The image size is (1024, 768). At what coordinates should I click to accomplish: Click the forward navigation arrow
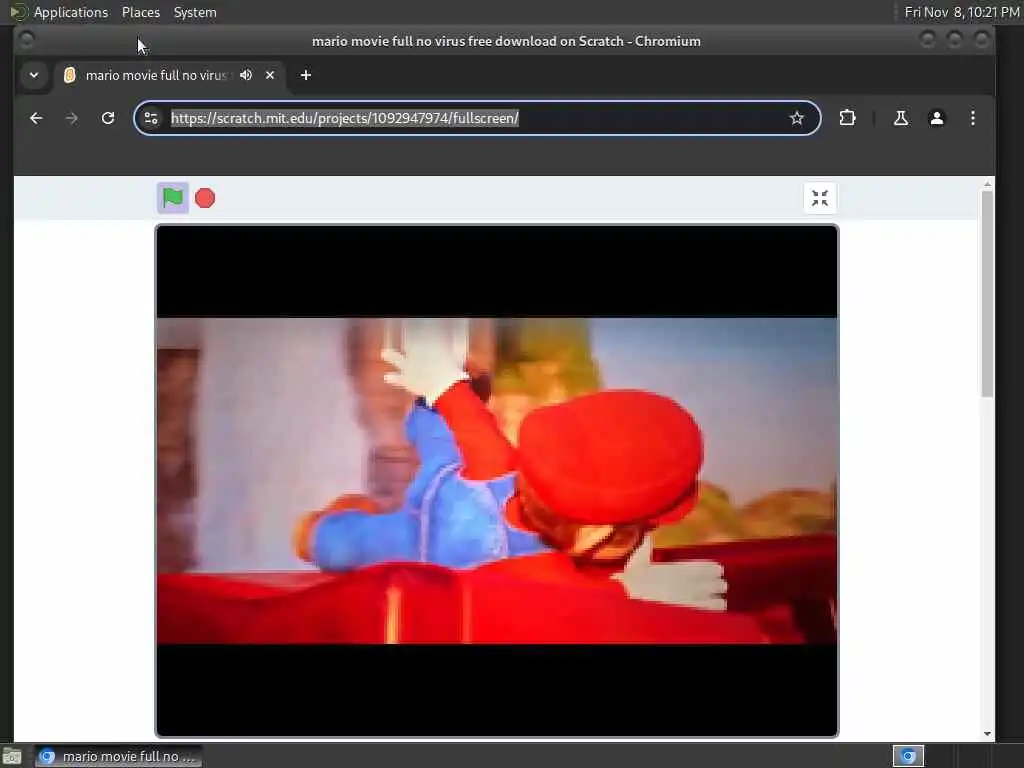click(72, 118)
